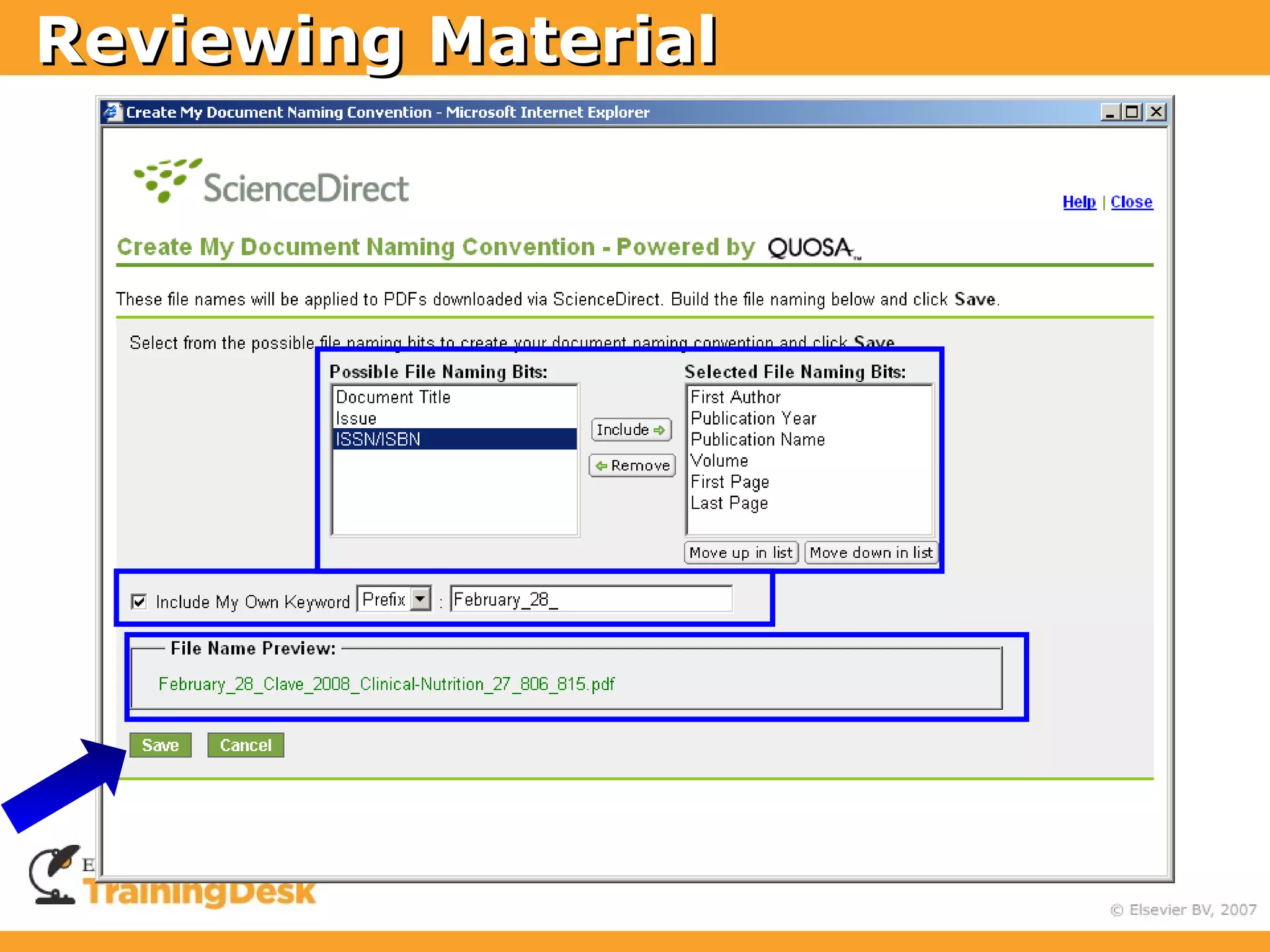Select Issue in possible bits list

(x=356, y=418)
